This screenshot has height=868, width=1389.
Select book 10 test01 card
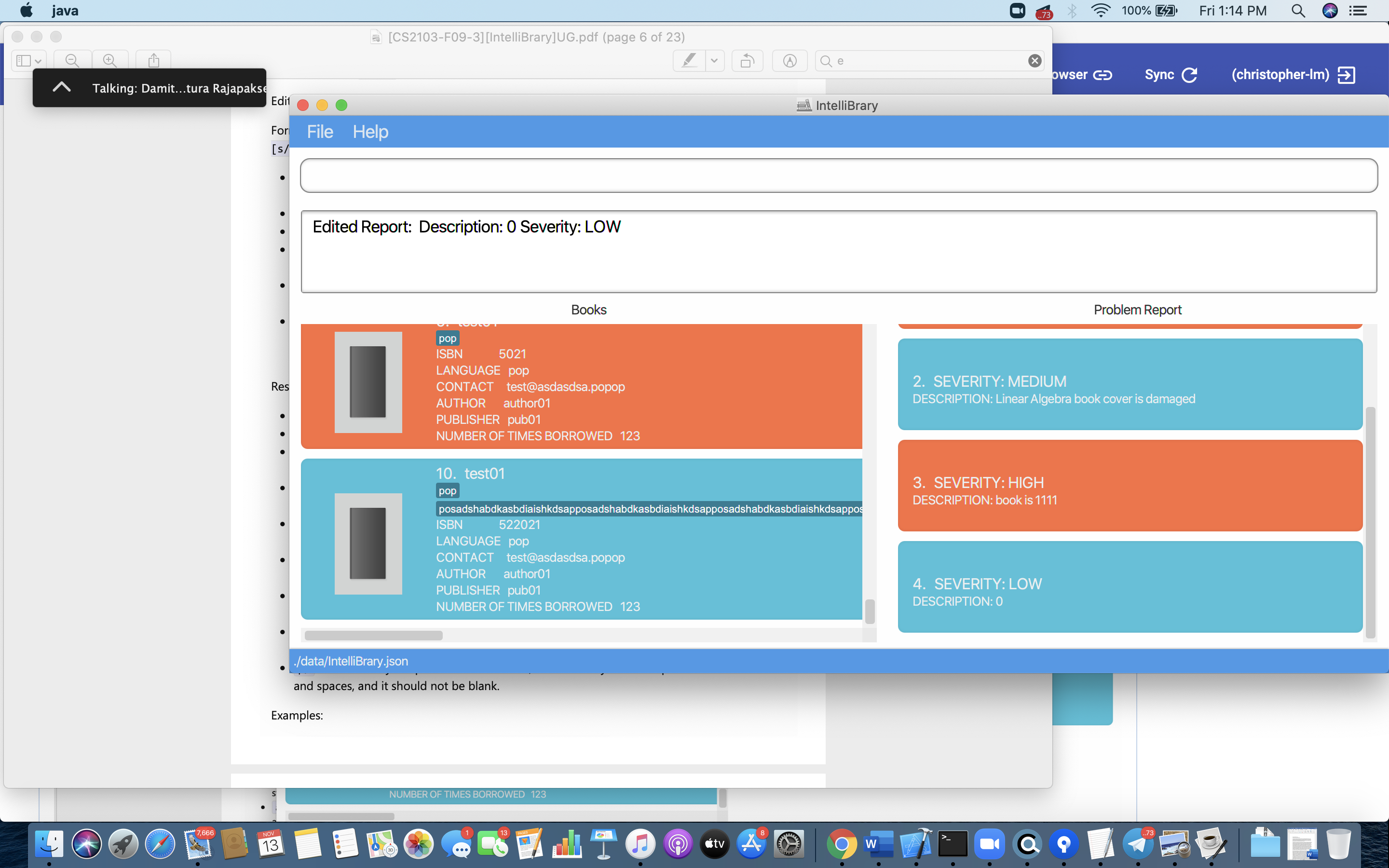pyautogui.click(x=582, y=539)
